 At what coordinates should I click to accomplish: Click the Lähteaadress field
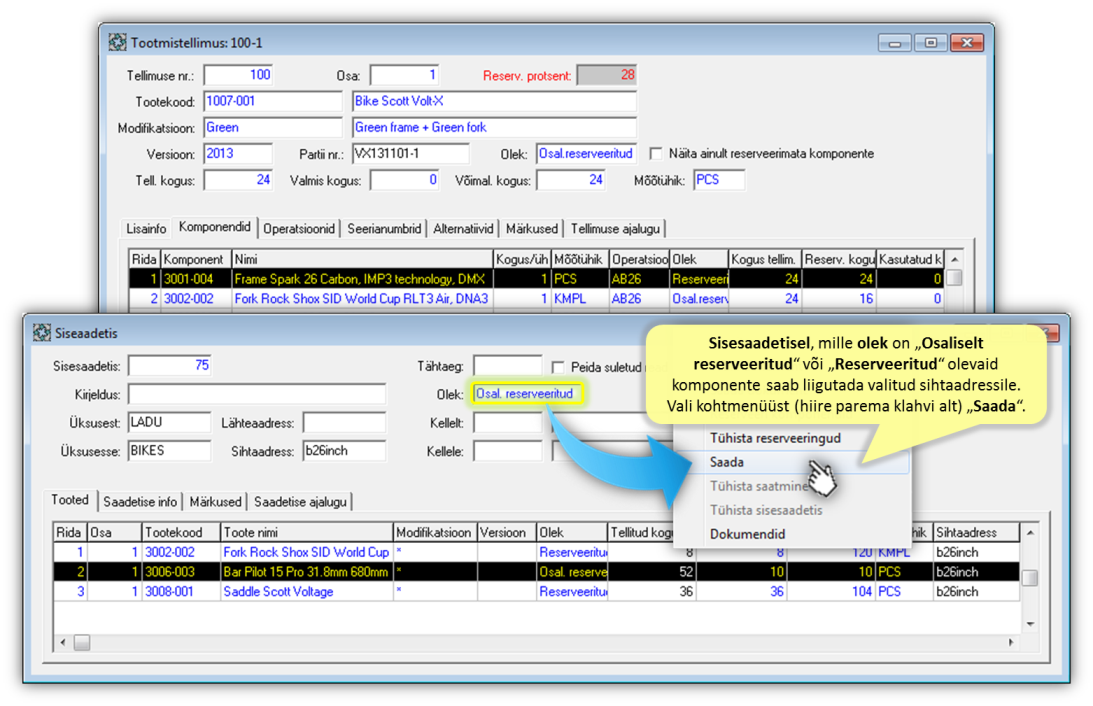tap(344, 422)
